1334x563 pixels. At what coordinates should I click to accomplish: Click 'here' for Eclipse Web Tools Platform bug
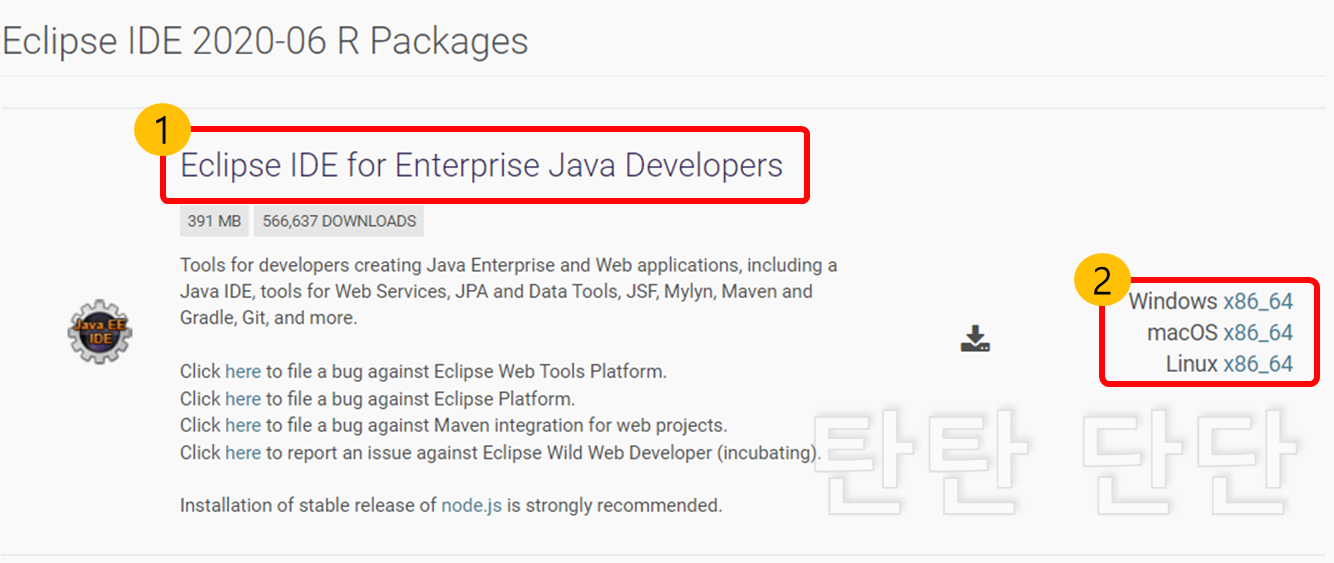(243, 371)
